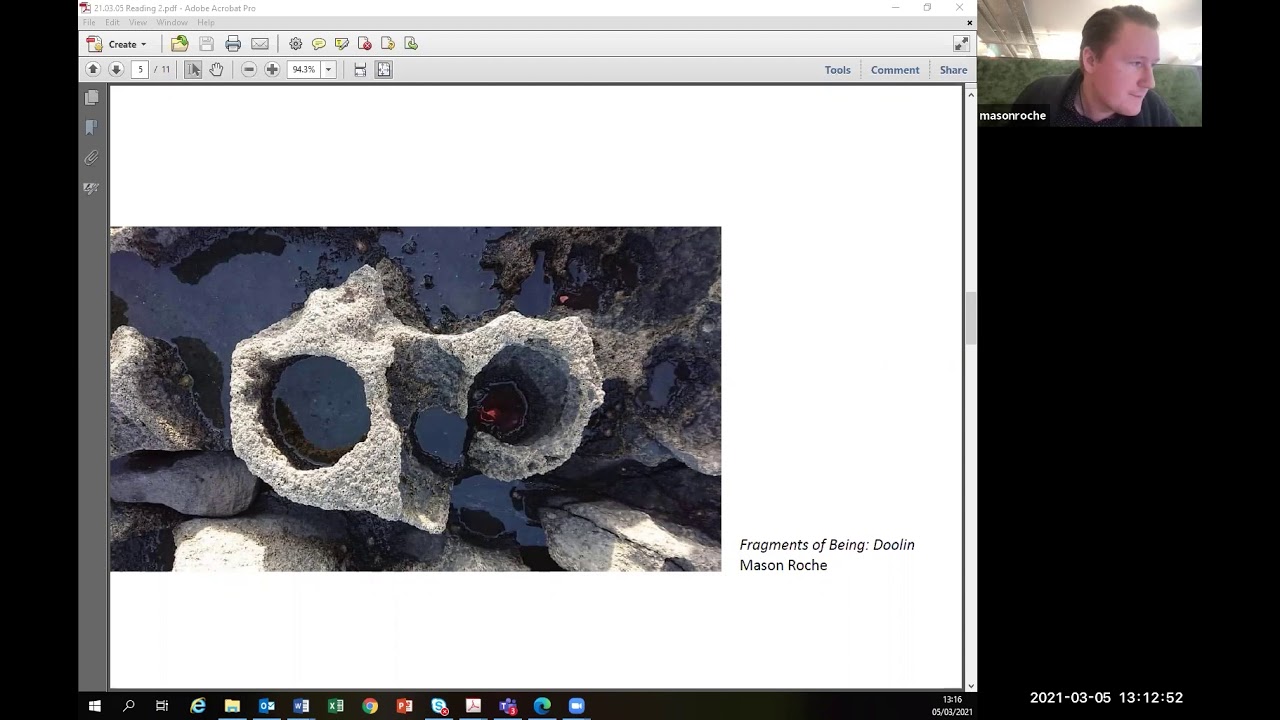Toggle scrolling mode fit width icon

[x=360, y=69]
